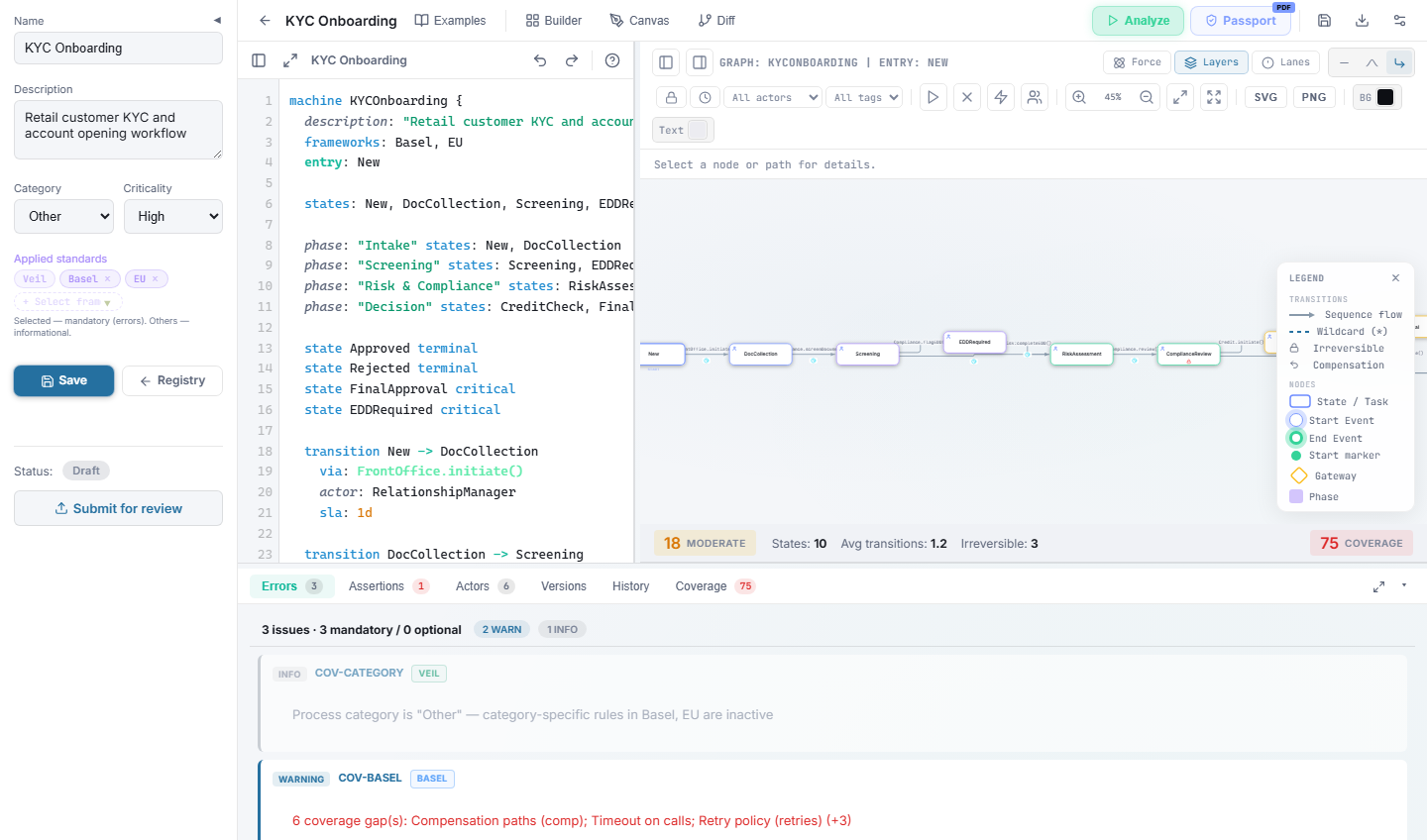Screen dimensions: 1427x840
Task: Toggle Force layout mode
Action: 1137,61
